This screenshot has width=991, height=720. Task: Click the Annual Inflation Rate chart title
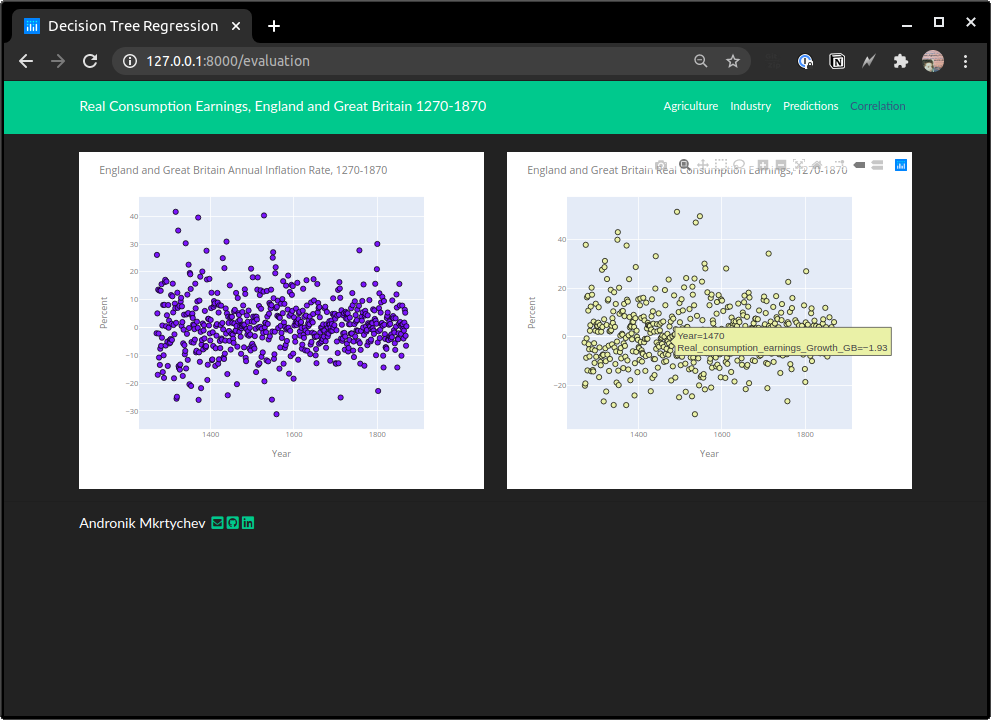point(243,170)
